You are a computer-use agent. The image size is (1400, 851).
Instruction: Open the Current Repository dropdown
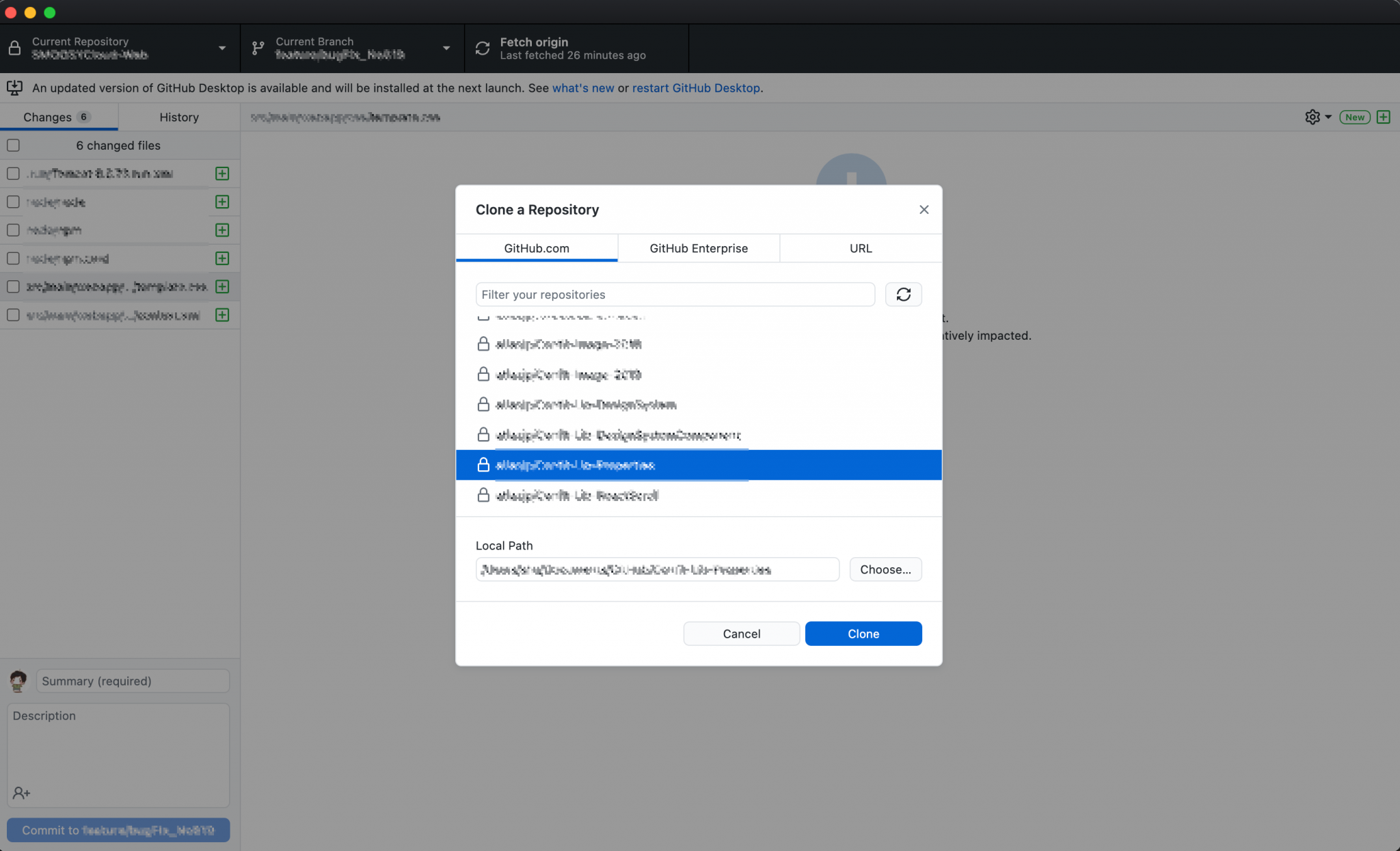[x=221, y=48]
